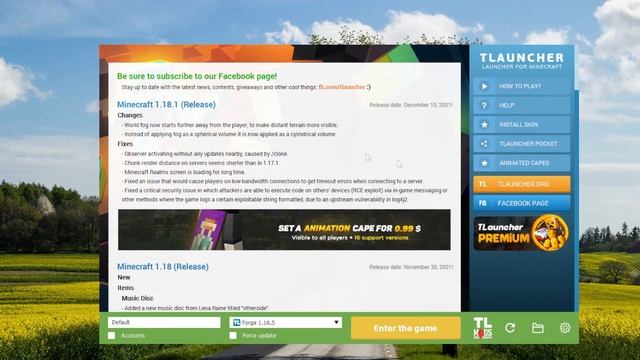Viewport: 640px width, 360px height.
Task: Open the FACEBOOK PAGE button
Action: point(522,203)
